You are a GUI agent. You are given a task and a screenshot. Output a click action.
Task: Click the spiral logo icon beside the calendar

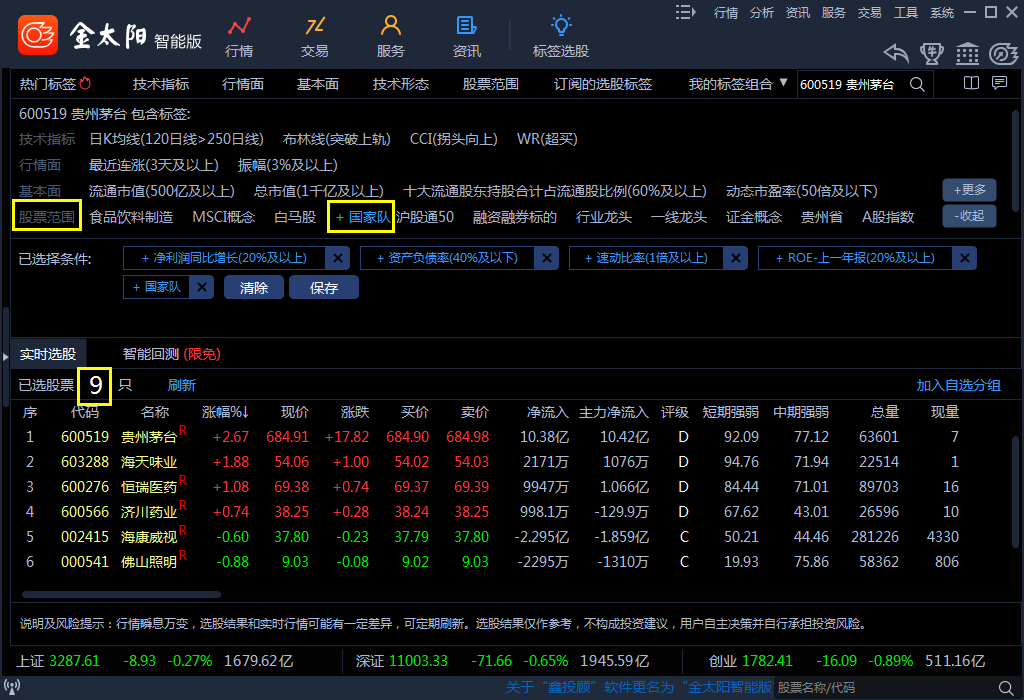click(x=1003, y=54)
